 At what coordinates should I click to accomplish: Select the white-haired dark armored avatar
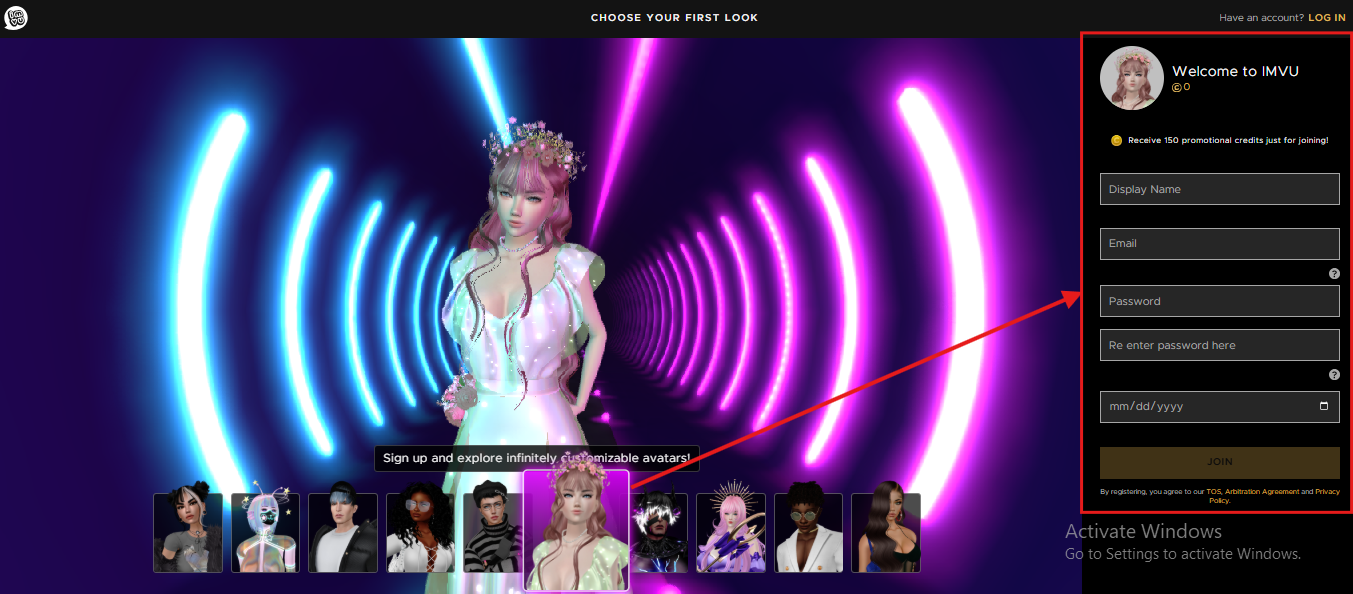coord(660,533)
